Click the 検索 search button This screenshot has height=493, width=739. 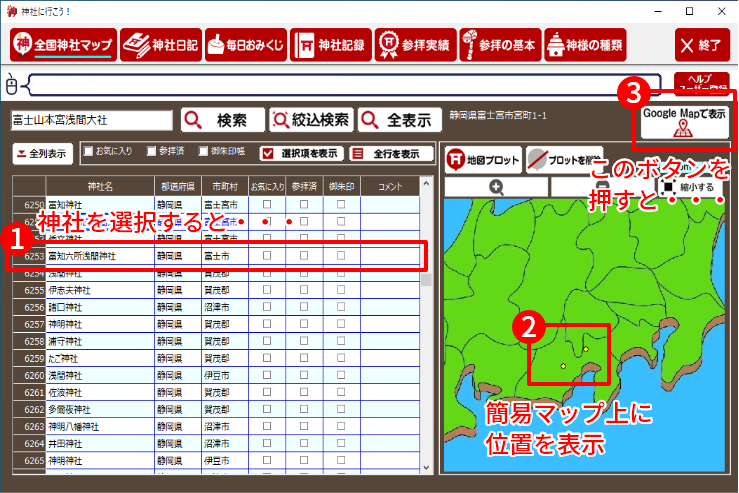222,120
